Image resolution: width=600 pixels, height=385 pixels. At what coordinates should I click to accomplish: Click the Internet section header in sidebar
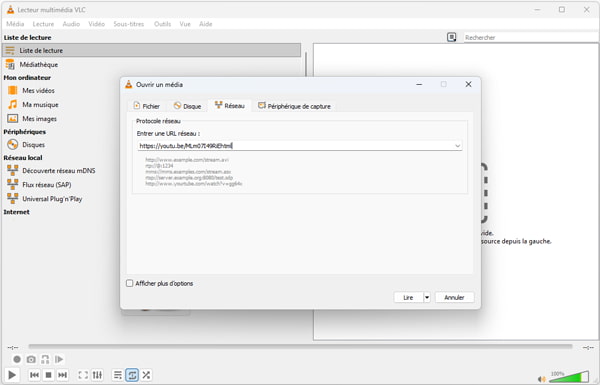pos(16,212)
